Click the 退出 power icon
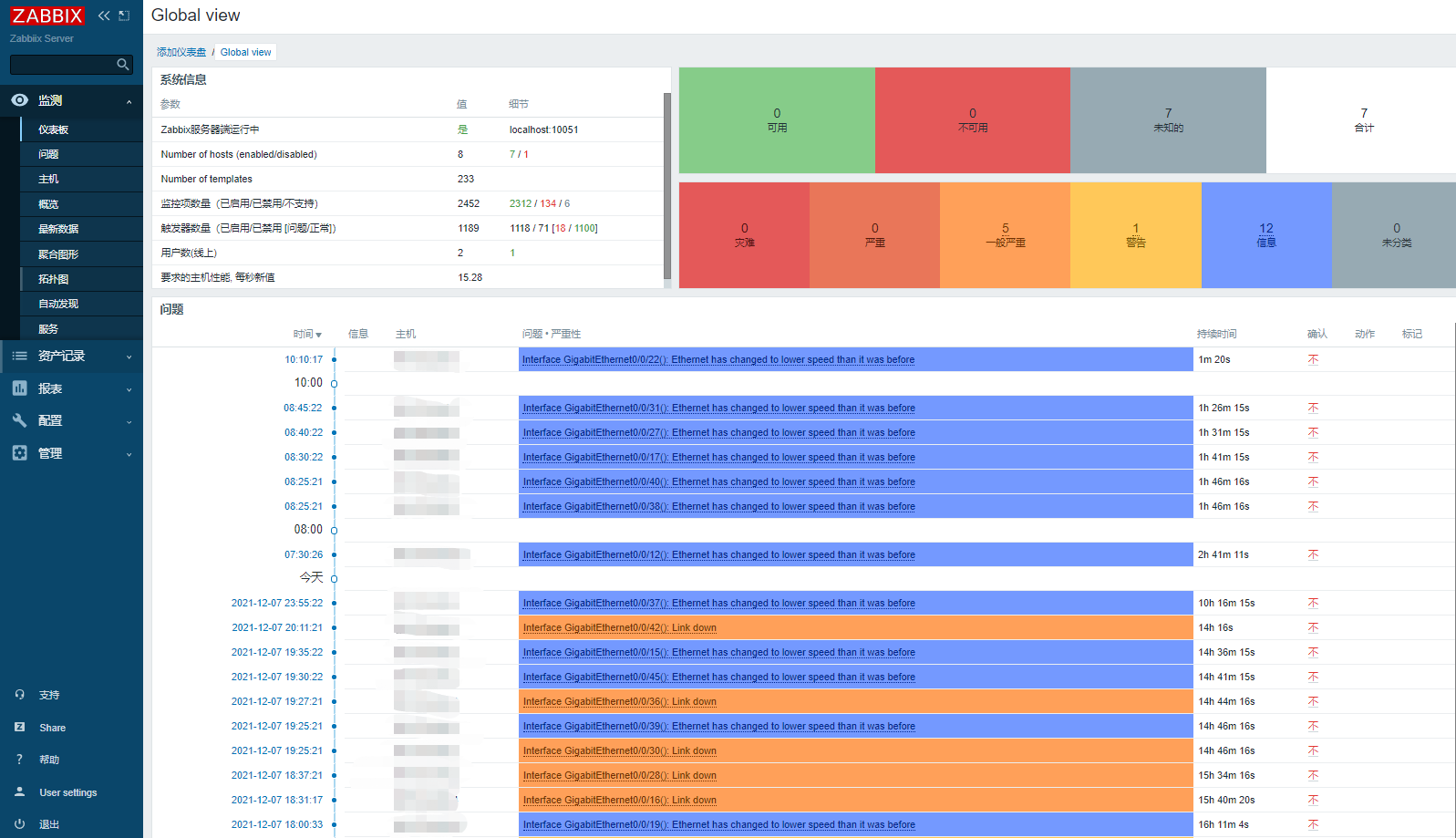Image resolution: width=1456 pixels, height=838 pixels. 19,824
